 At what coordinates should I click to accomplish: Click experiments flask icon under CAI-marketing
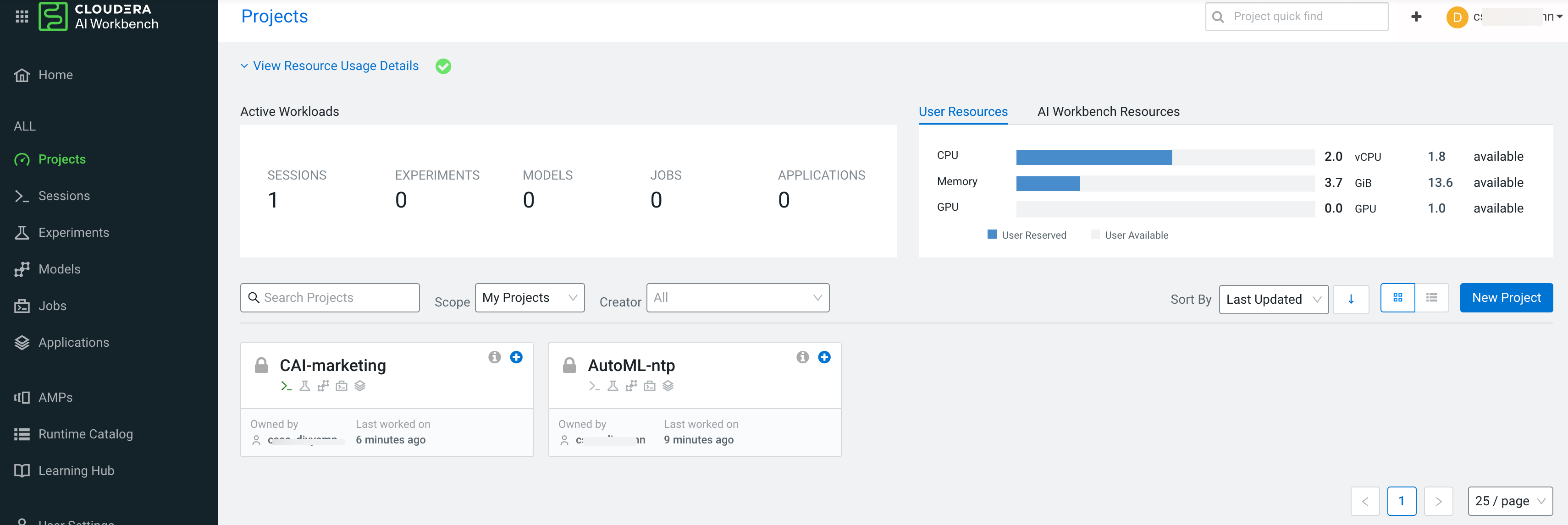(x=305, y=386)
